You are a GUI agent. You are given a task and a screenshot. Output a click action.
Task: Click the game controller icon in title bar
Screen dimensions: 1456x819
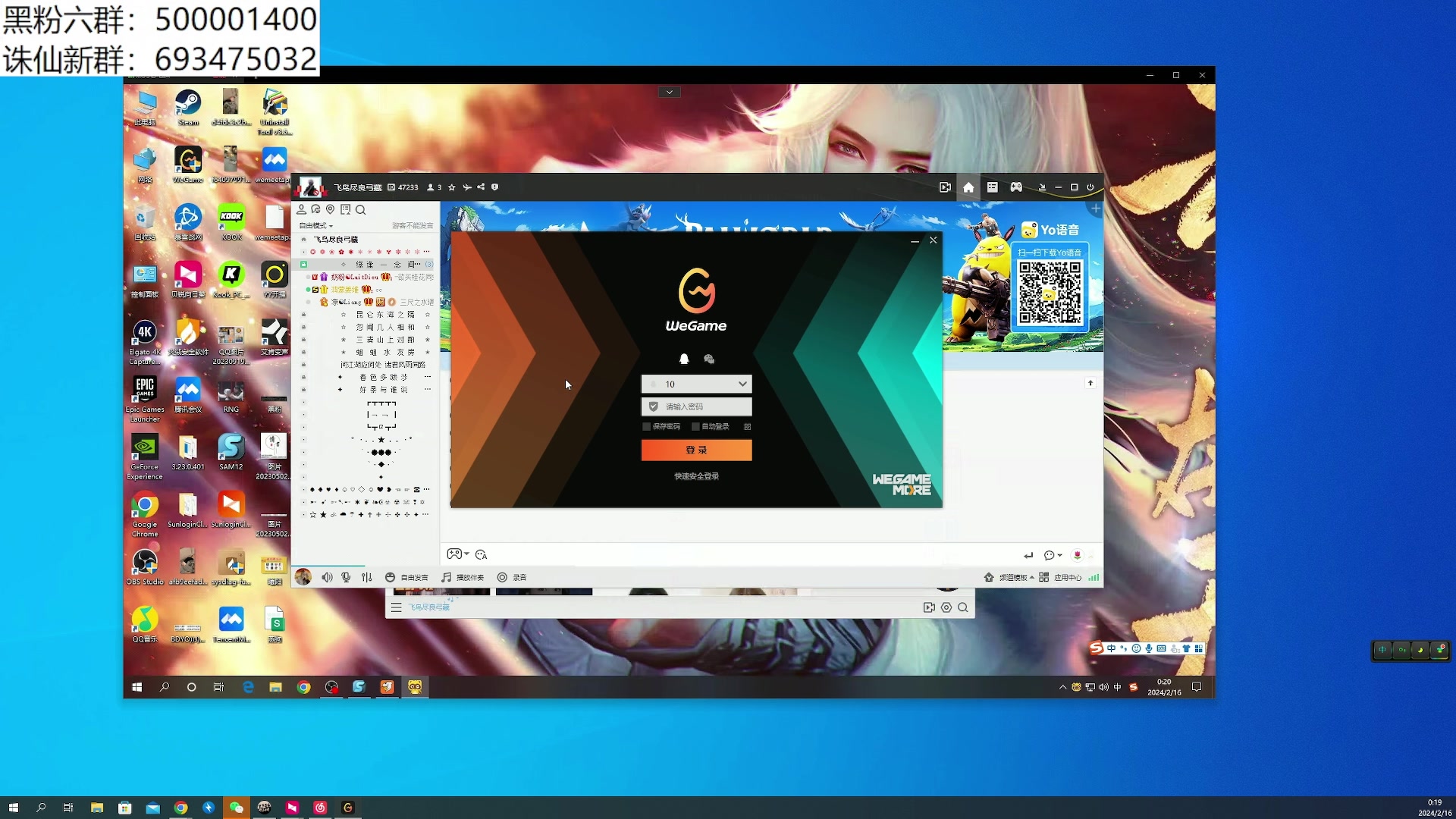(1016, 187)
